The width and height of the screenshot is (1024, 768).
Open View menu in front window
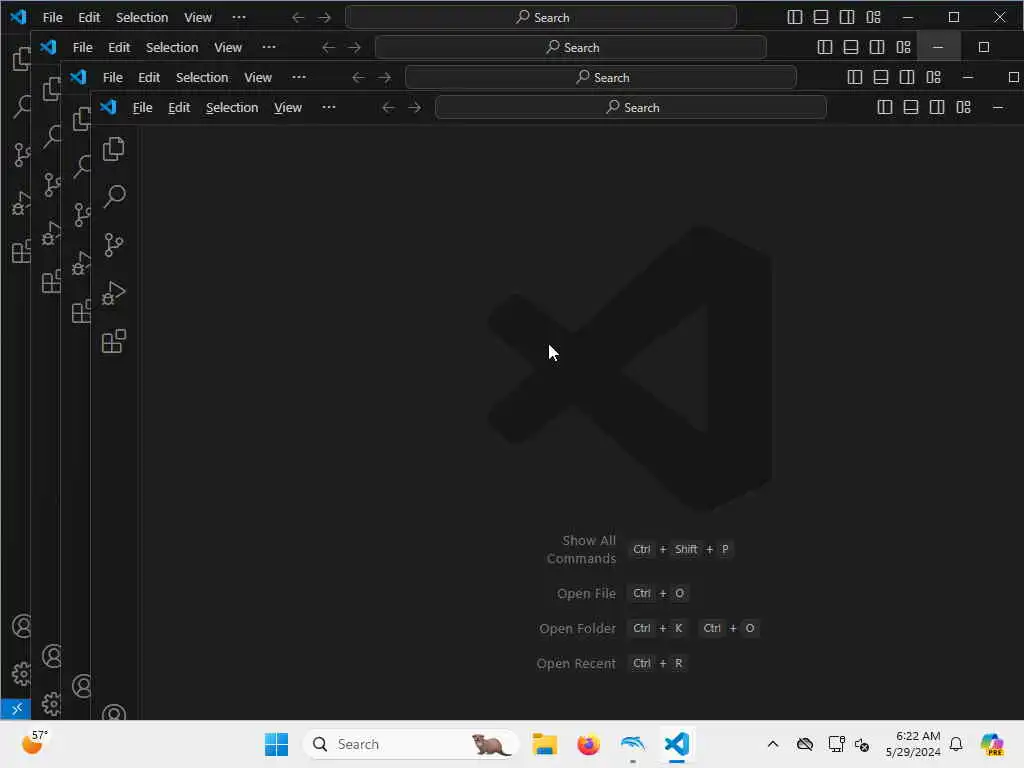[x=287, y=107]
